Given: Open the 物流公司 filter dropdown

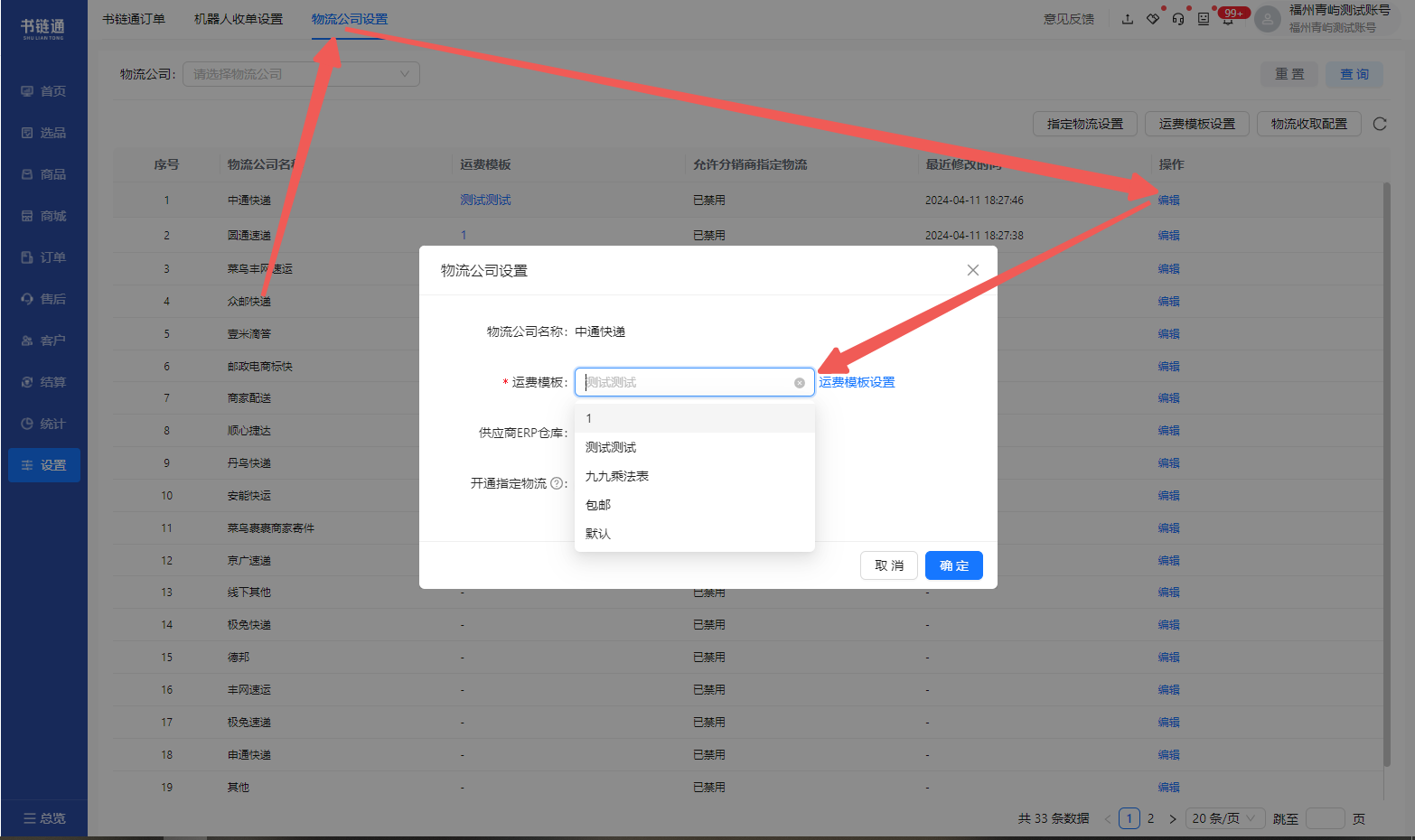Looking at the screenshot, I should pos(301,74).
